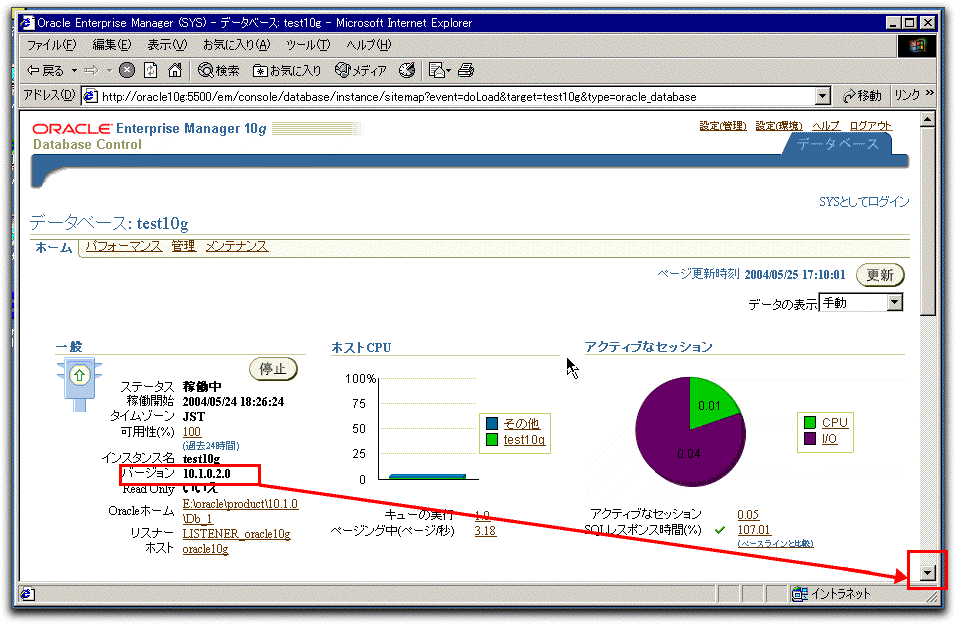Click the 更新 refresh button
The width and height of the screenshot is (956, 624).
[x=880, y=275]
